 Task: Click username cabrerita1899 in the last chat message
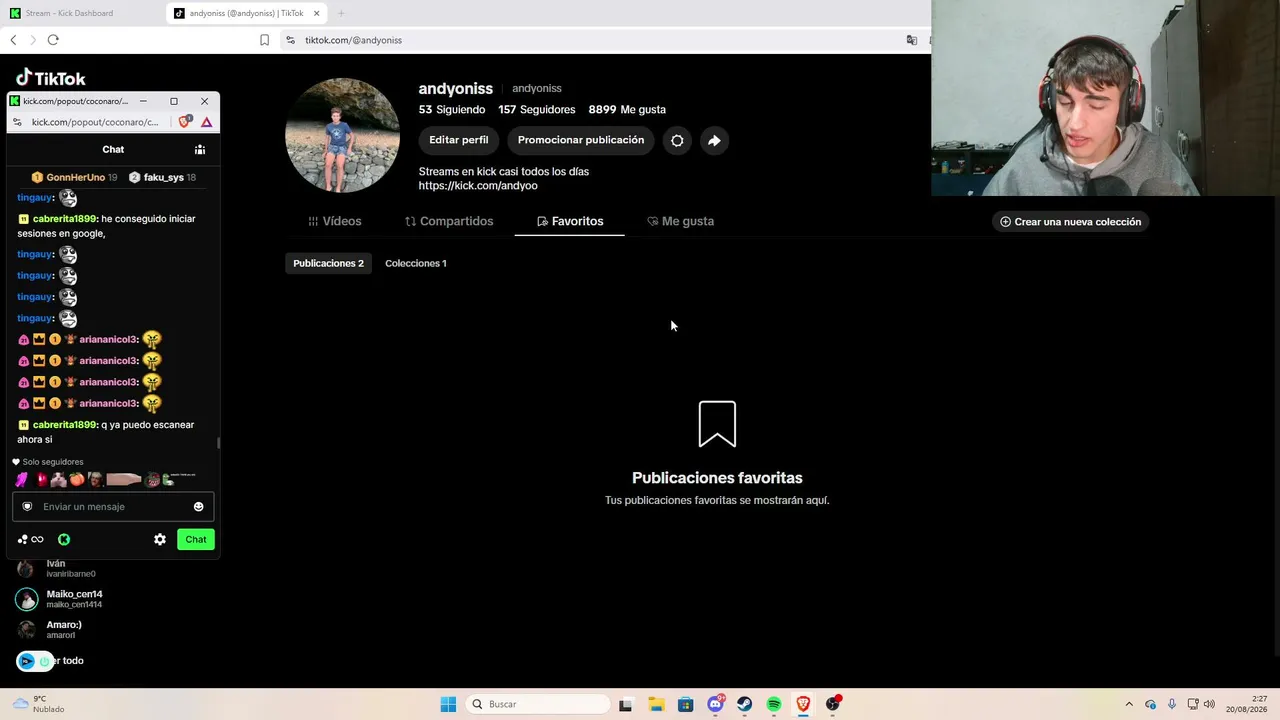point(65,425)
